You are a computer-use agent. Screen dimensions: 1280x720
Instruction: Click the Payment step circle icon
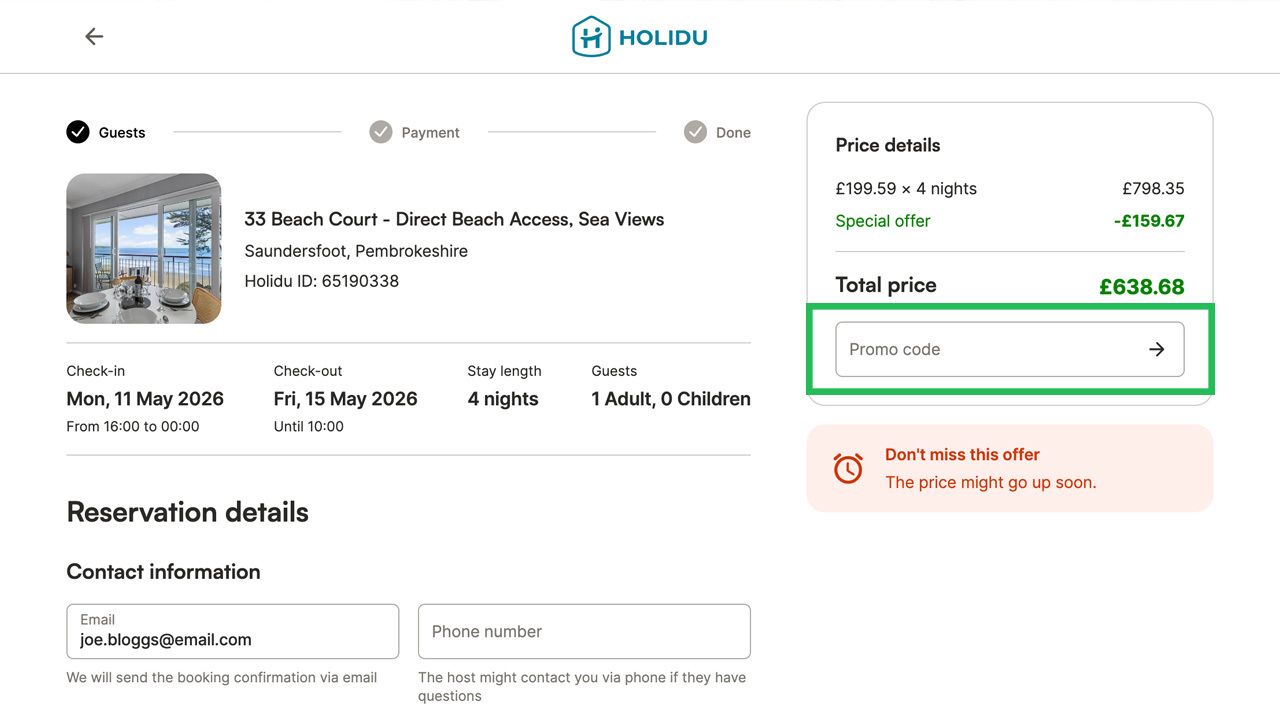pos(381,132)
